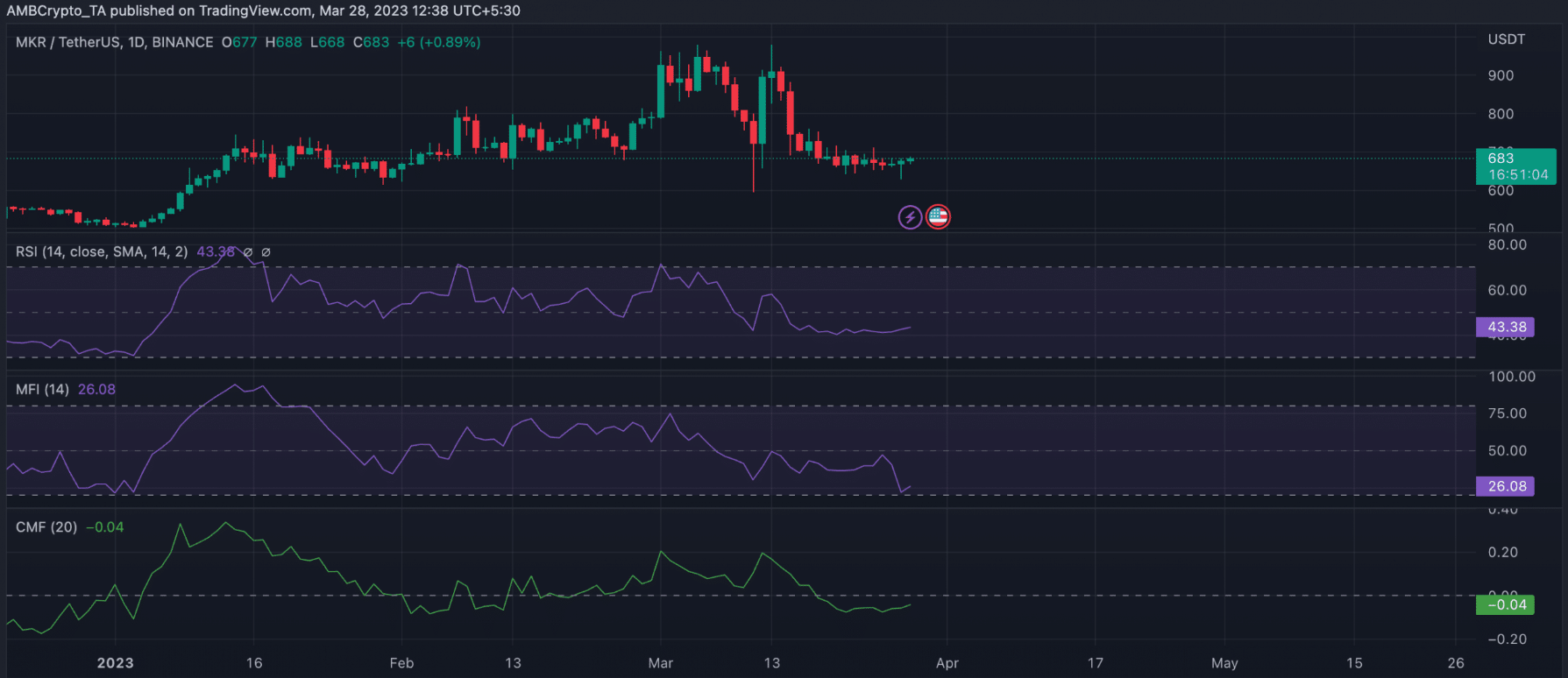This screenshot has width=1568, height=678.
Task: Click the purple 43.38 RSI value tag
Action: click(x=1505, y=327)
